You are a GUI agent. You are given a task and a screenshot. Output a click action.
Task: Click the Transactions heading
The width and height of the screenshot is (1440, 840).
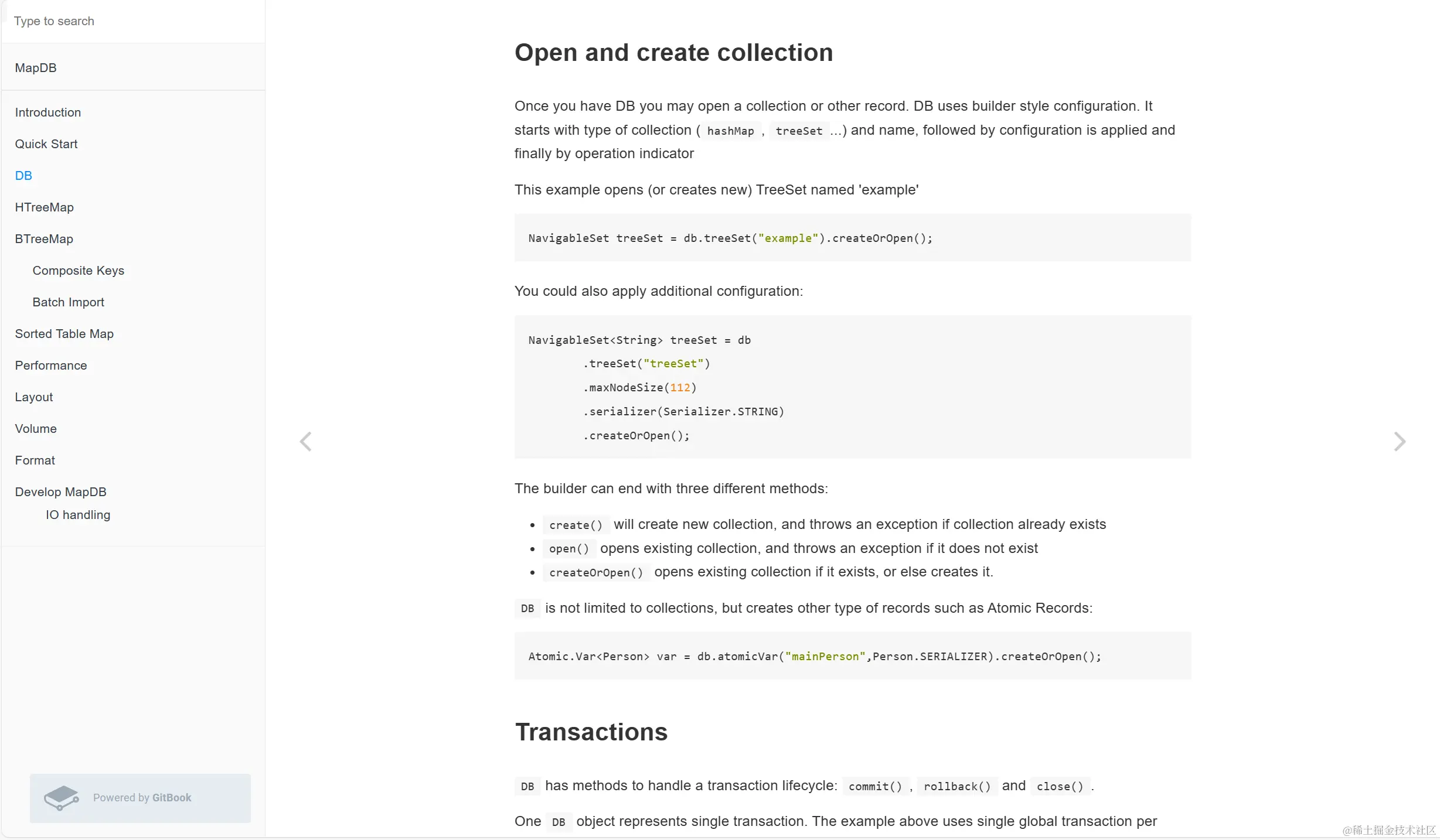(591, 732)
